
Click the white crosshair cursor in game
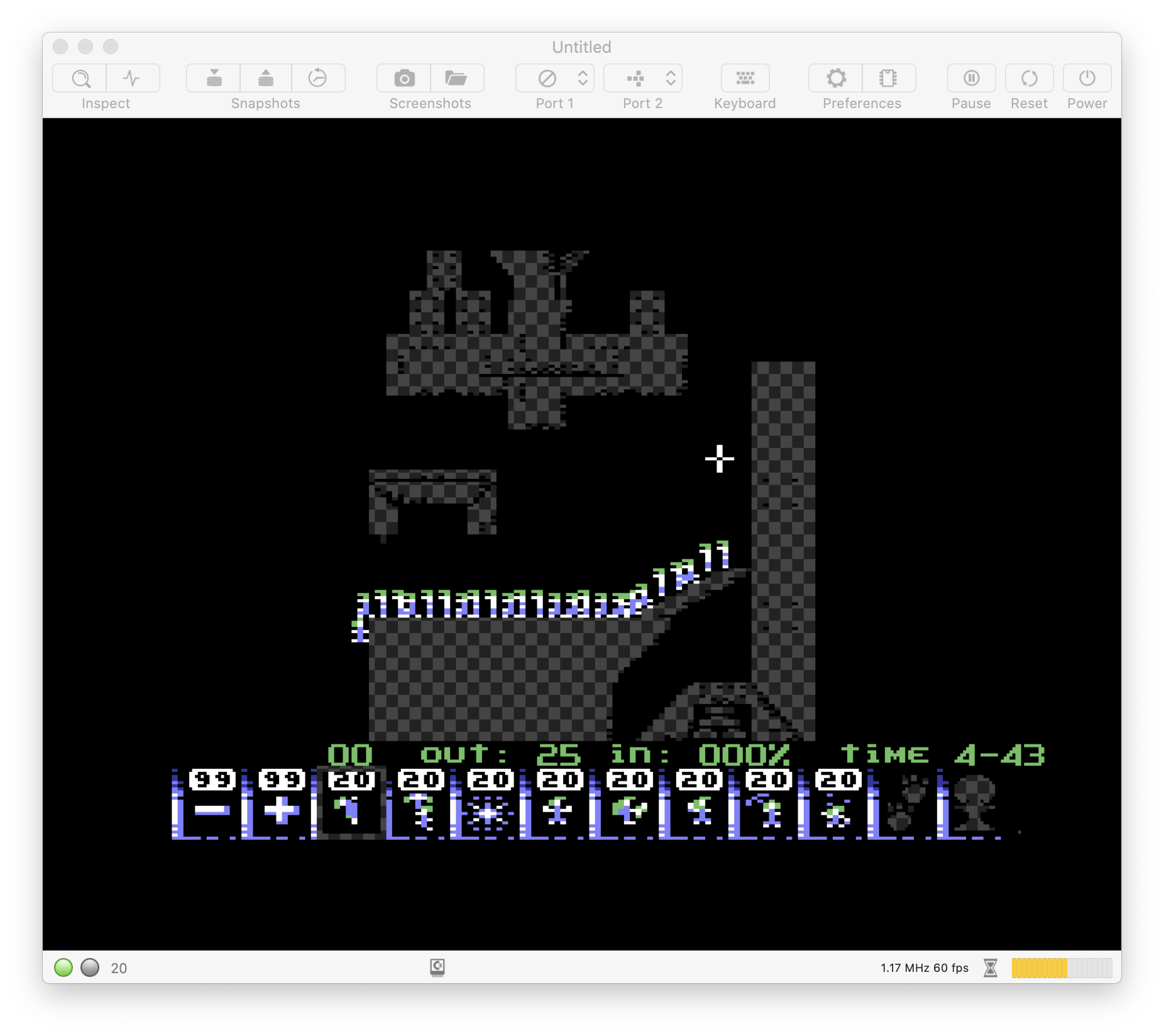[x=720, y=459]
